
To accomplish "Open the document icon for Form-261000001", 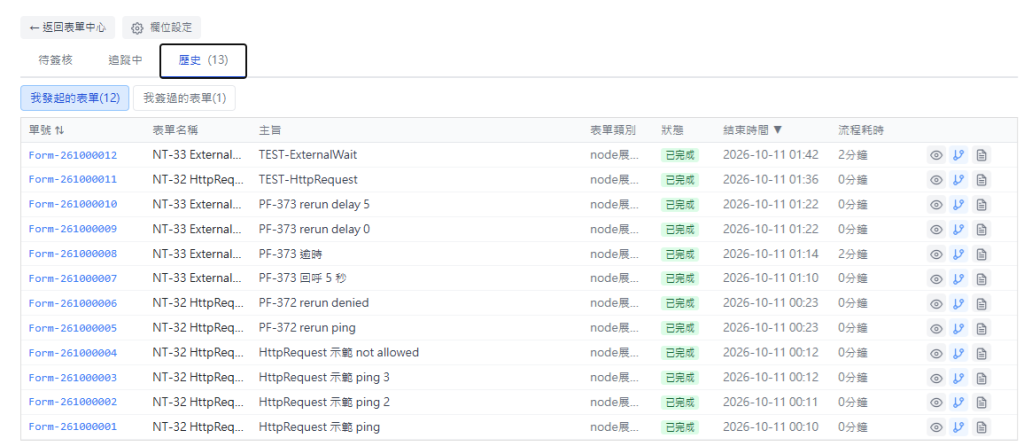I will (x=981, y=427).
